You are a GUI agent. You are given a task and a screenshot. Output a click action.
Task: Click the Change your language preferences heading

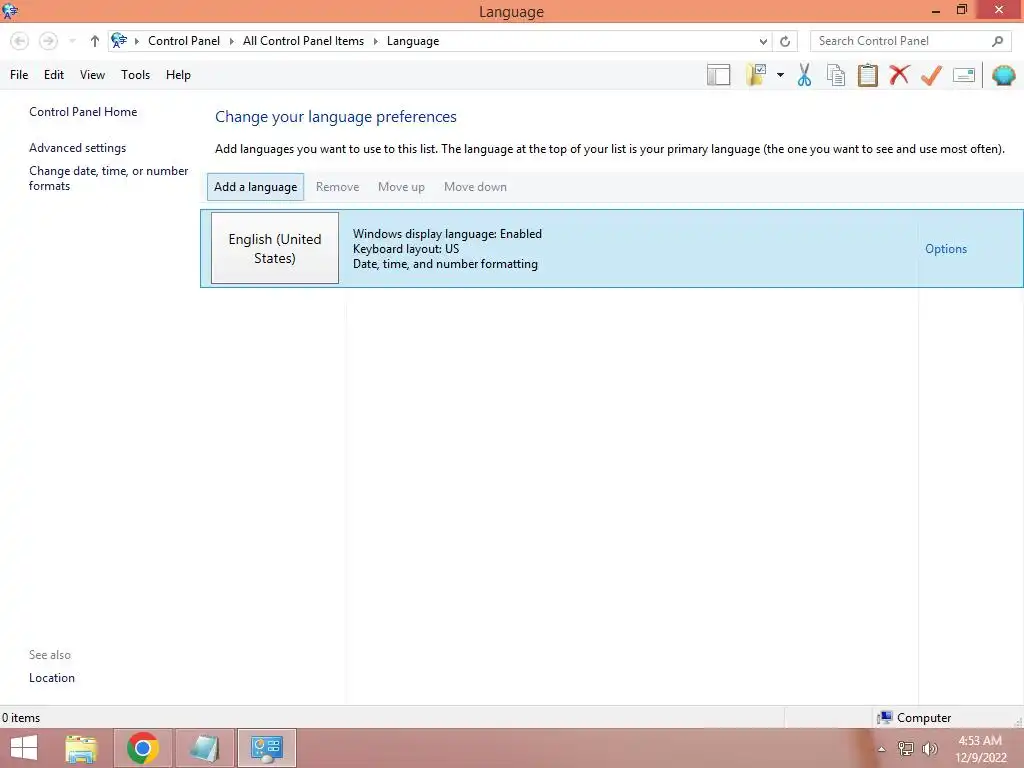tap(336, 117)
